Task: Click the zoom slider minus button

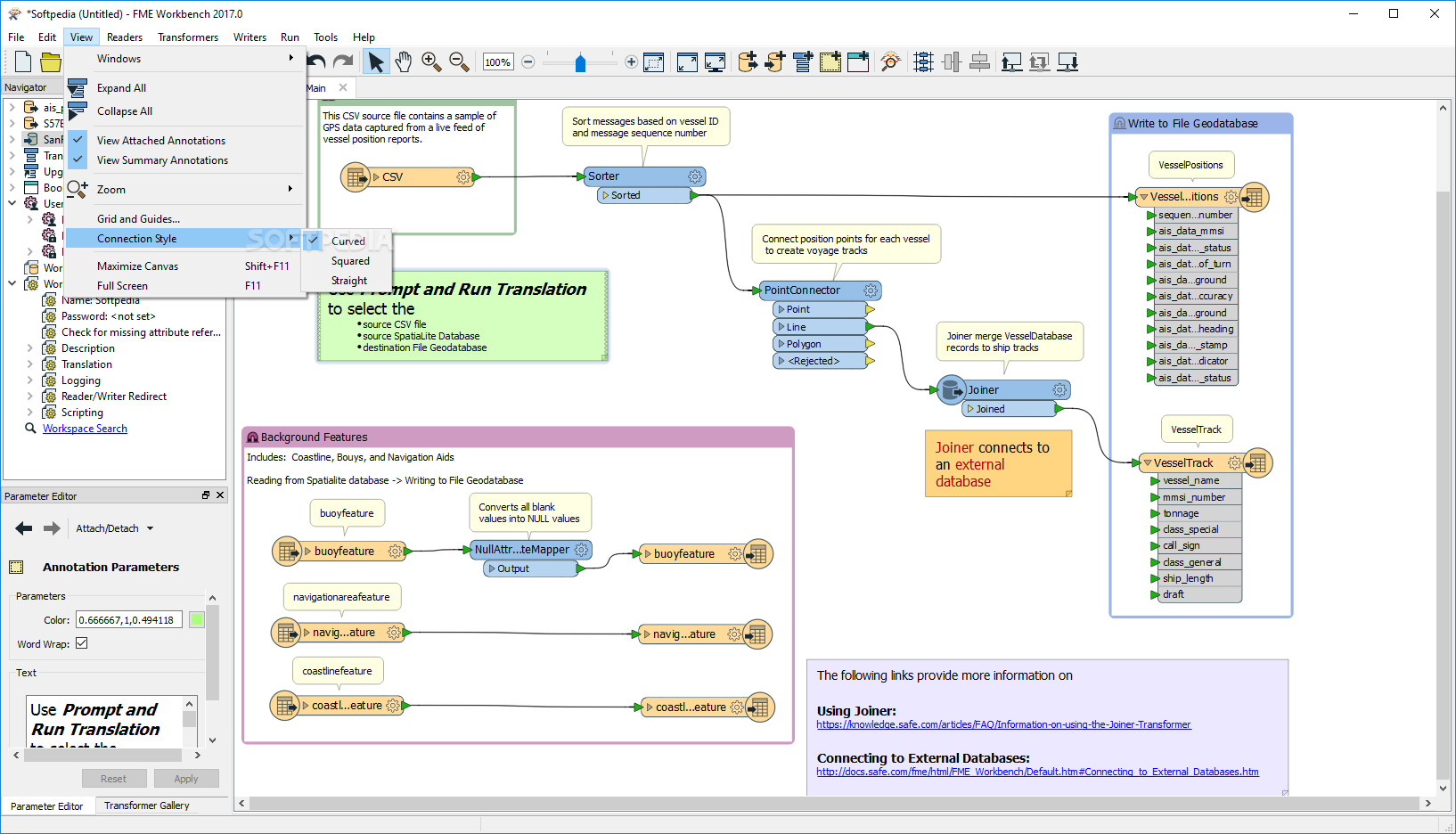Action: point(528,61)
